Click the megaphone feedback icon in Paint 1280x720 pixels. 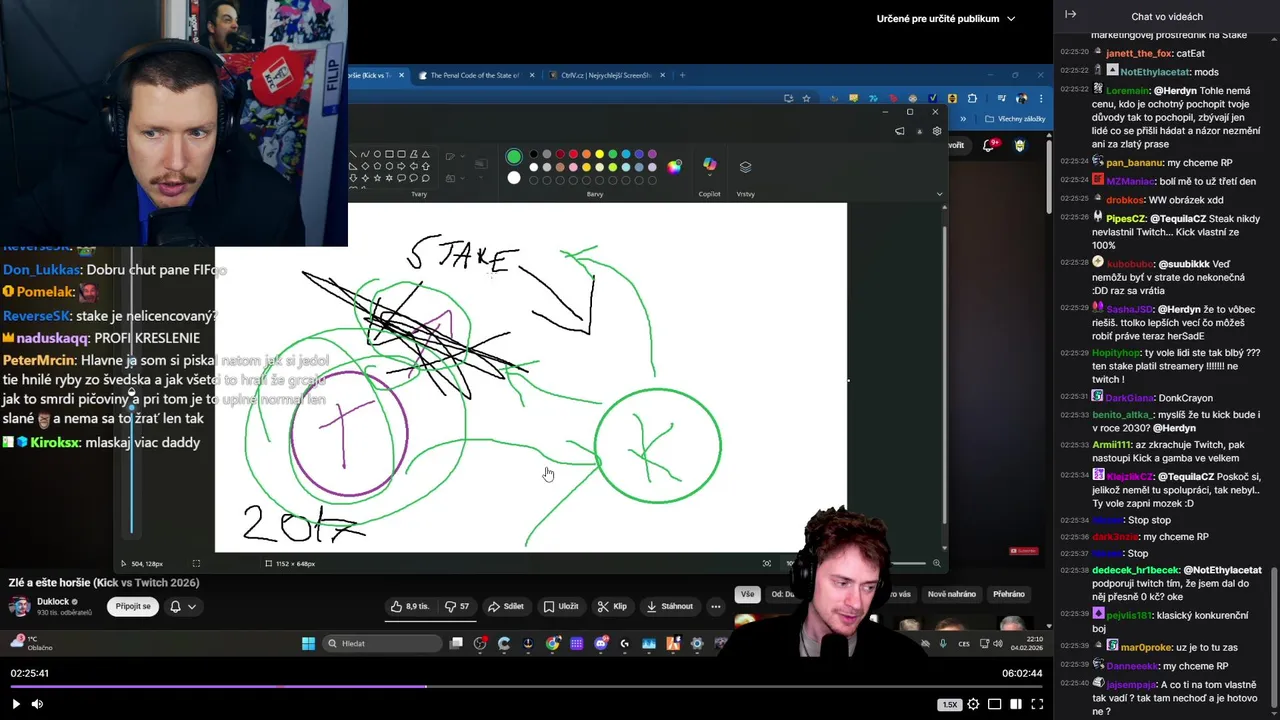900,131
